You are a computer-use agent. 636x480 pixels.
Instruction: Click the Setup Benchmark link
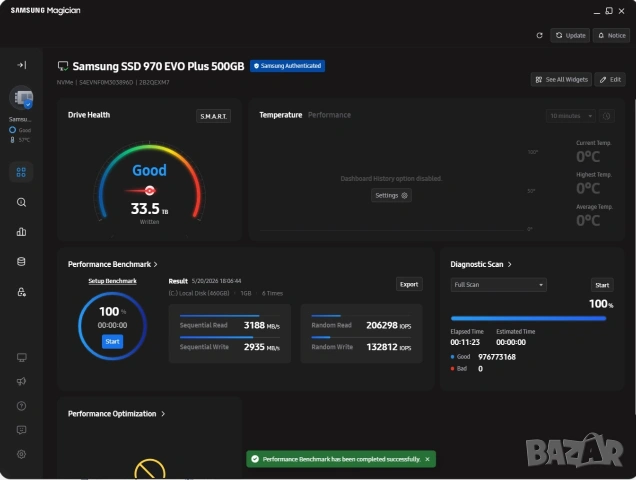point(112,281)
